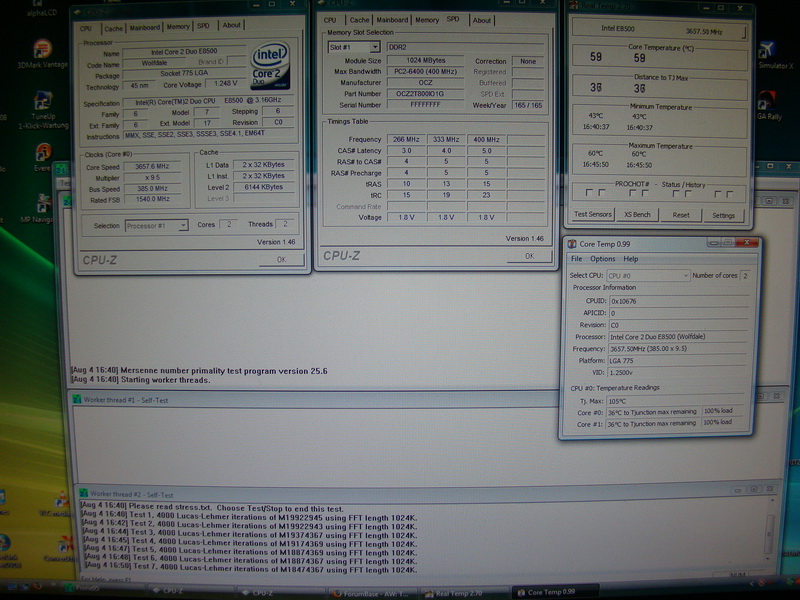This screenshot has height=600, width=800.
Task: Click the XS Bench button
Action: point(637,215)
